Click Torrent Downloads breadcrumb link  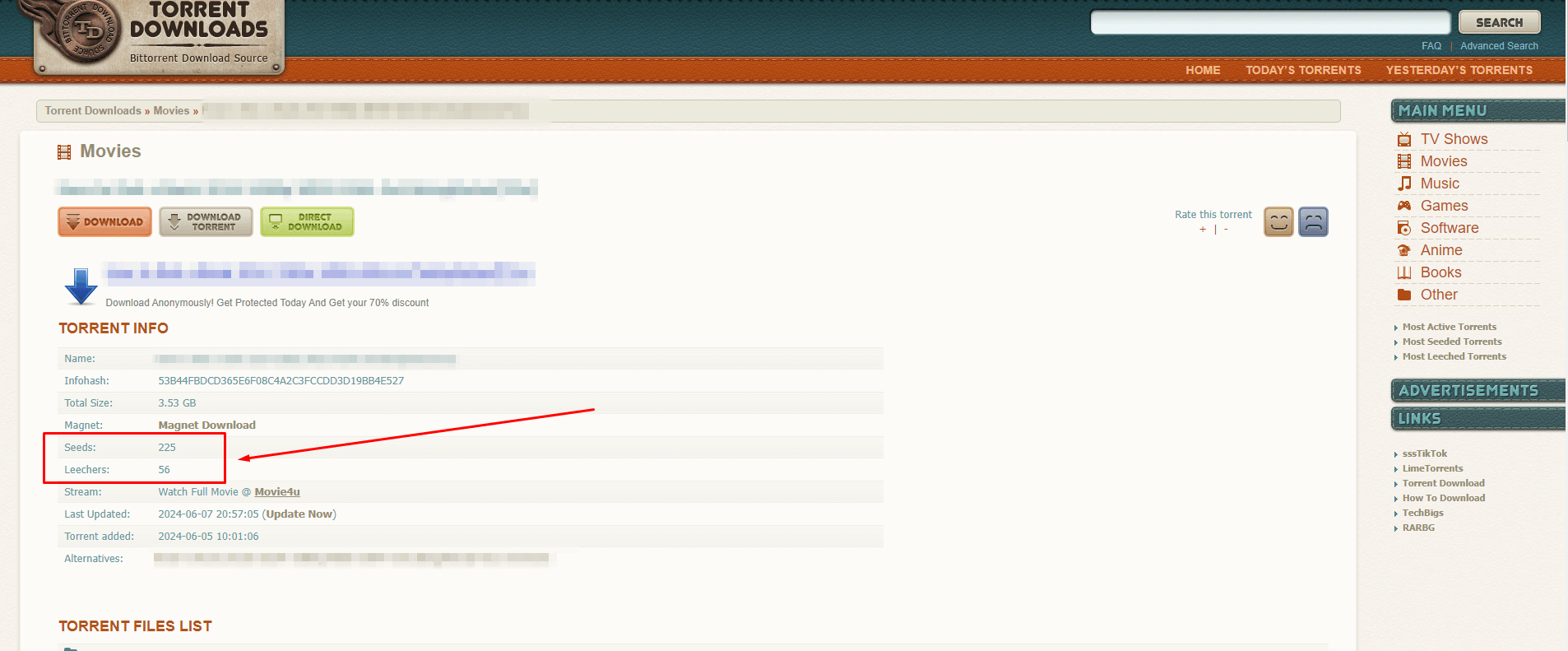point(93,110)
